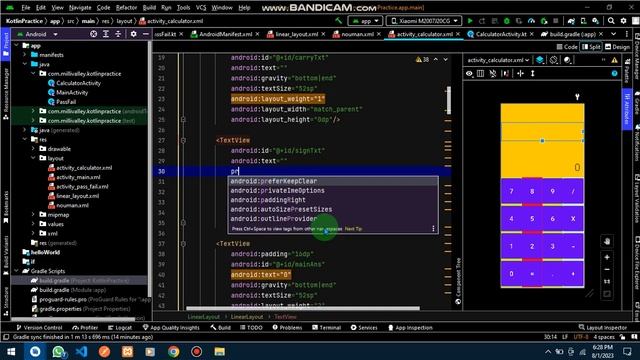
Task: Open activity_main.xml in project tree
Action: [x=78, y=177]
